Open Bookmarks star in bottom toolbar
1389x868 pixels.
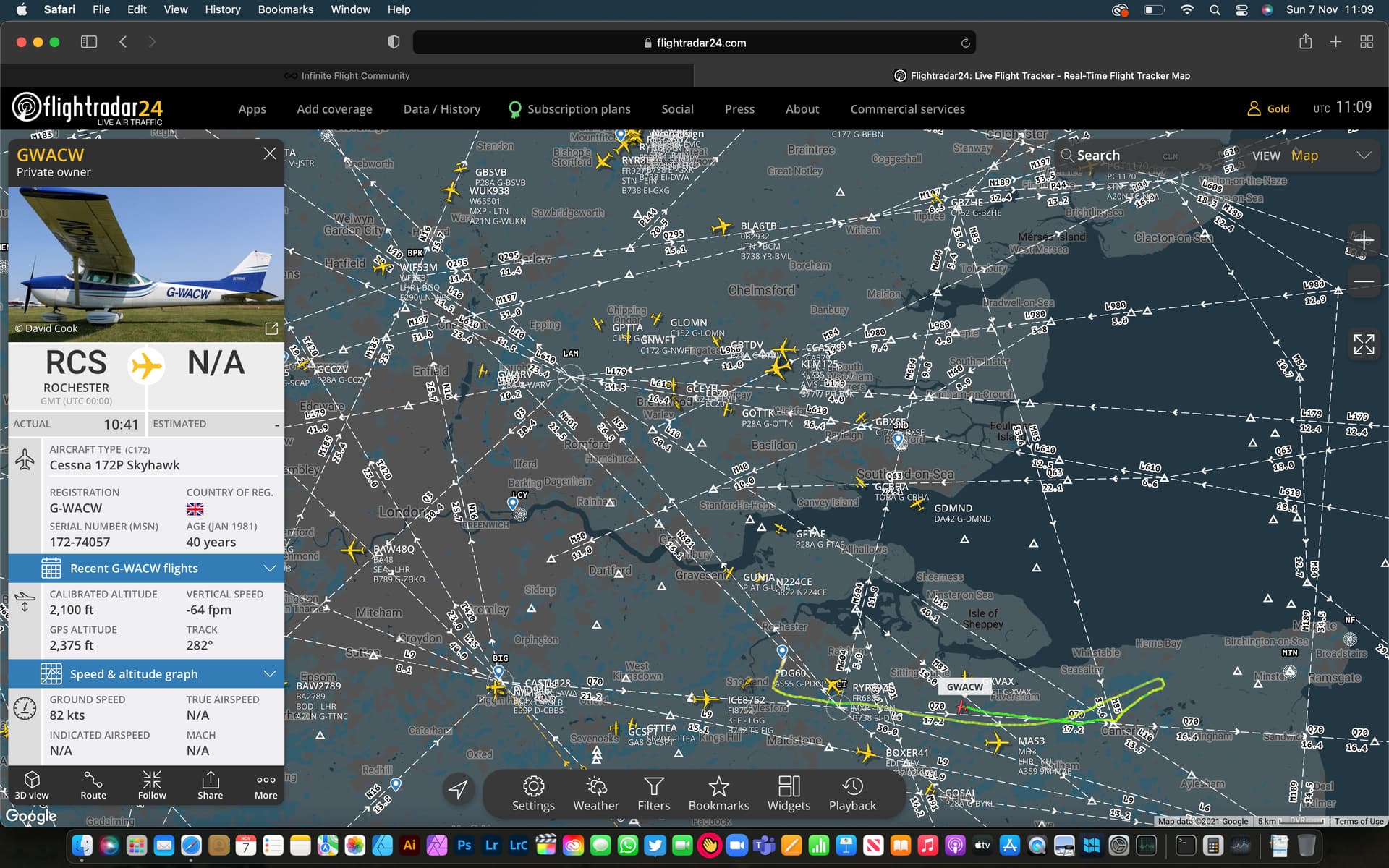pos(718,793)
